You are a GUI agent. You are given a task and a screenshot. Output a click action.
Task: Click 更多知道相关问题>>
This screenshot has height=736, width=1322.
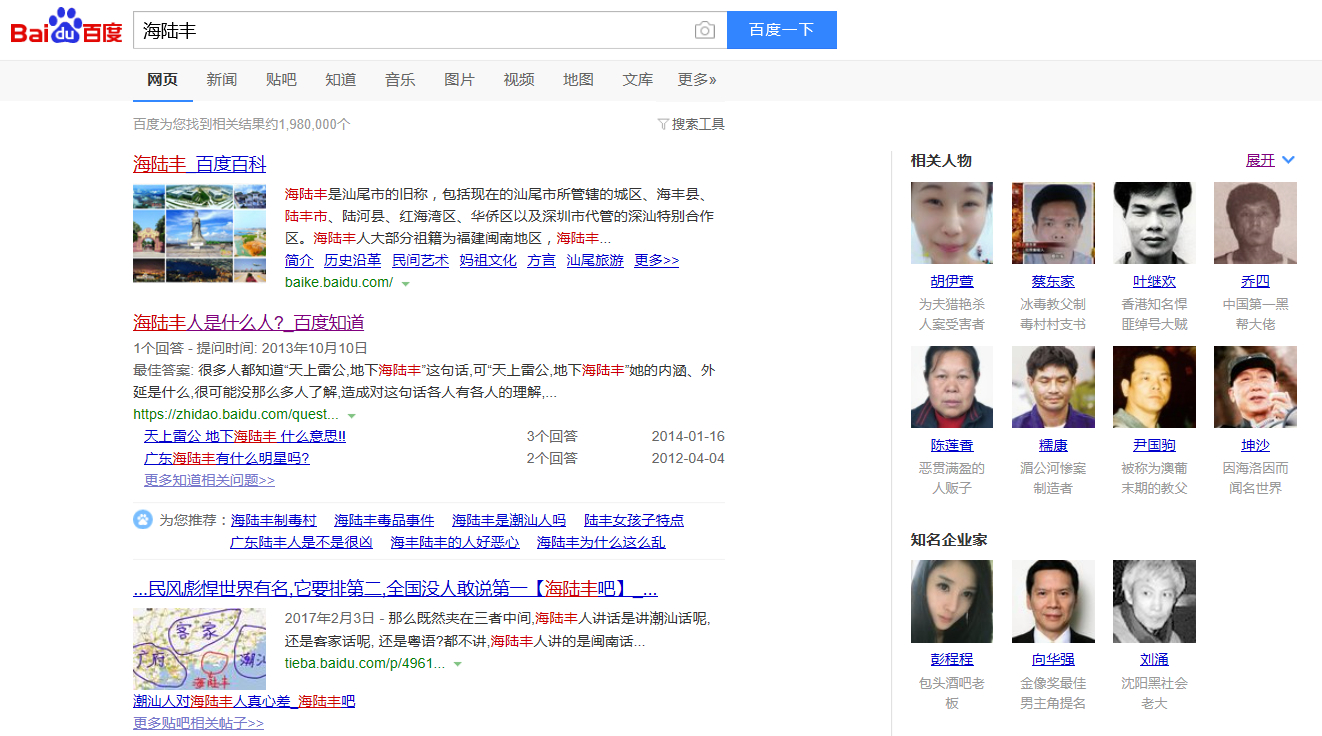coord(209,480)
